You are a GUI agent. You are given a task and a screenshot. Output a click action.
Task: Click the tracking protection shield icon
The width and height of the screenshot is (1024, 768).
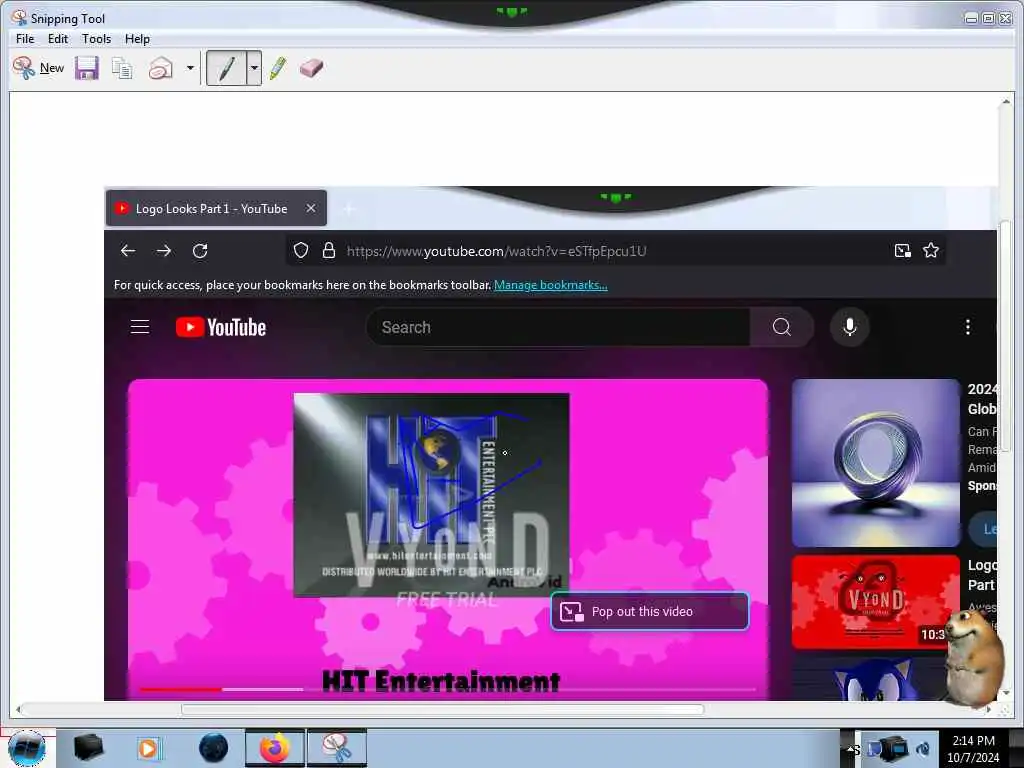tap(300, 251)
